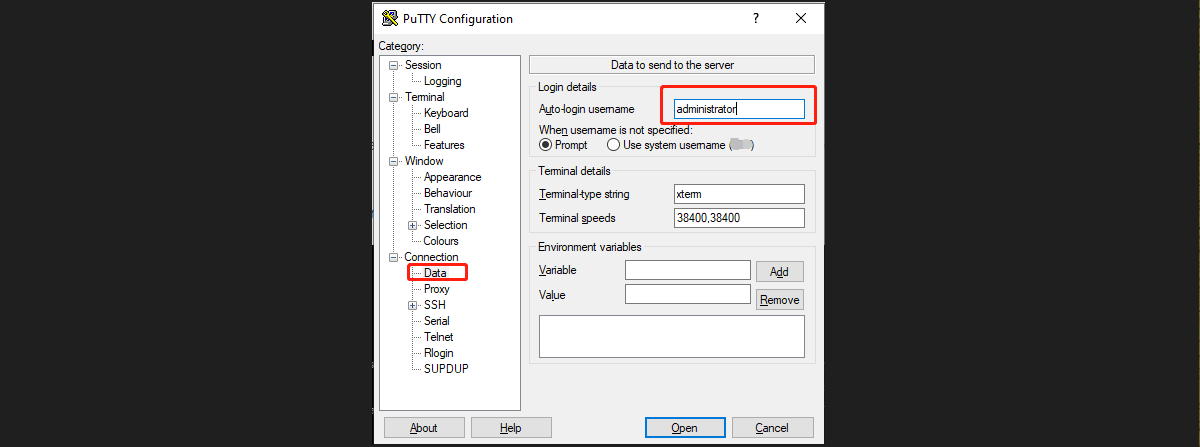Expand the SSH tree node
Image resolution: width=1200 pixels, height=447 pixels.
[413, 305]
